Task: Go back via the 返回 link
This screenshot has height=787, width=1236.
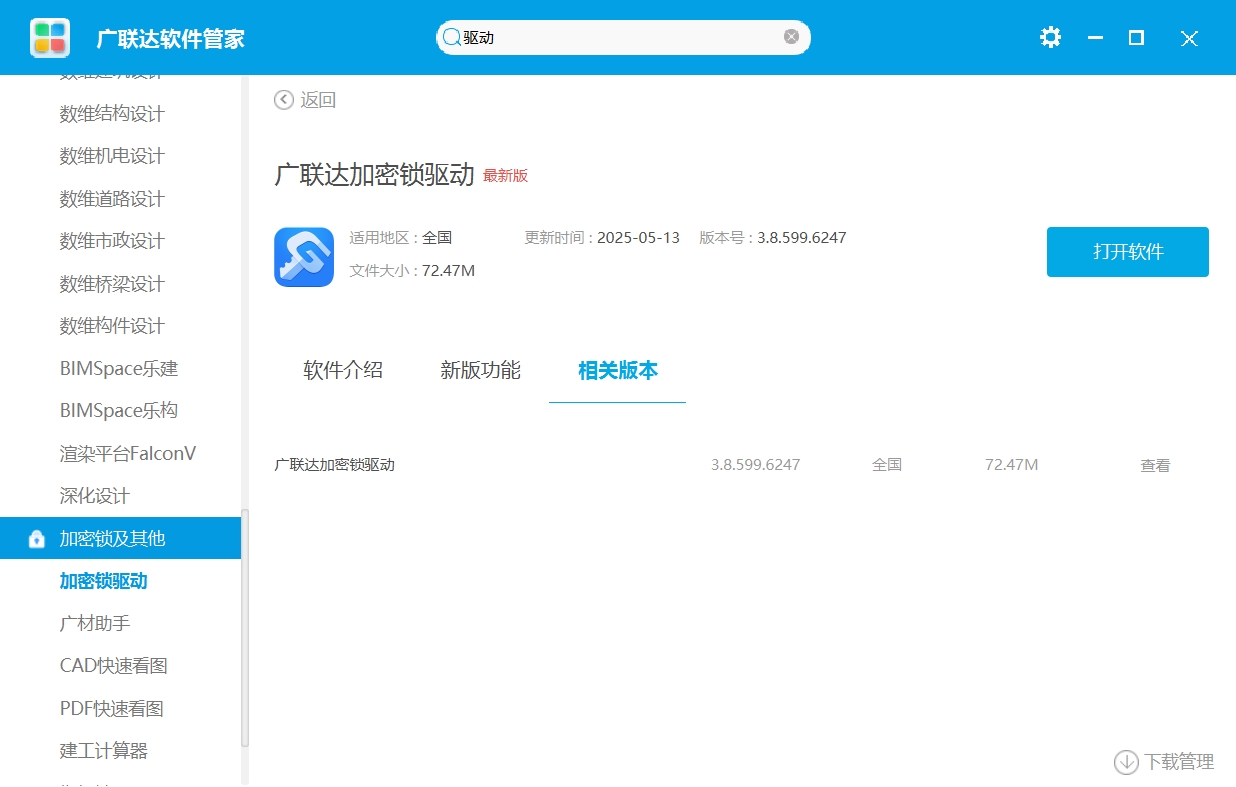Action: pyautogui.click(x=318, y=99)
